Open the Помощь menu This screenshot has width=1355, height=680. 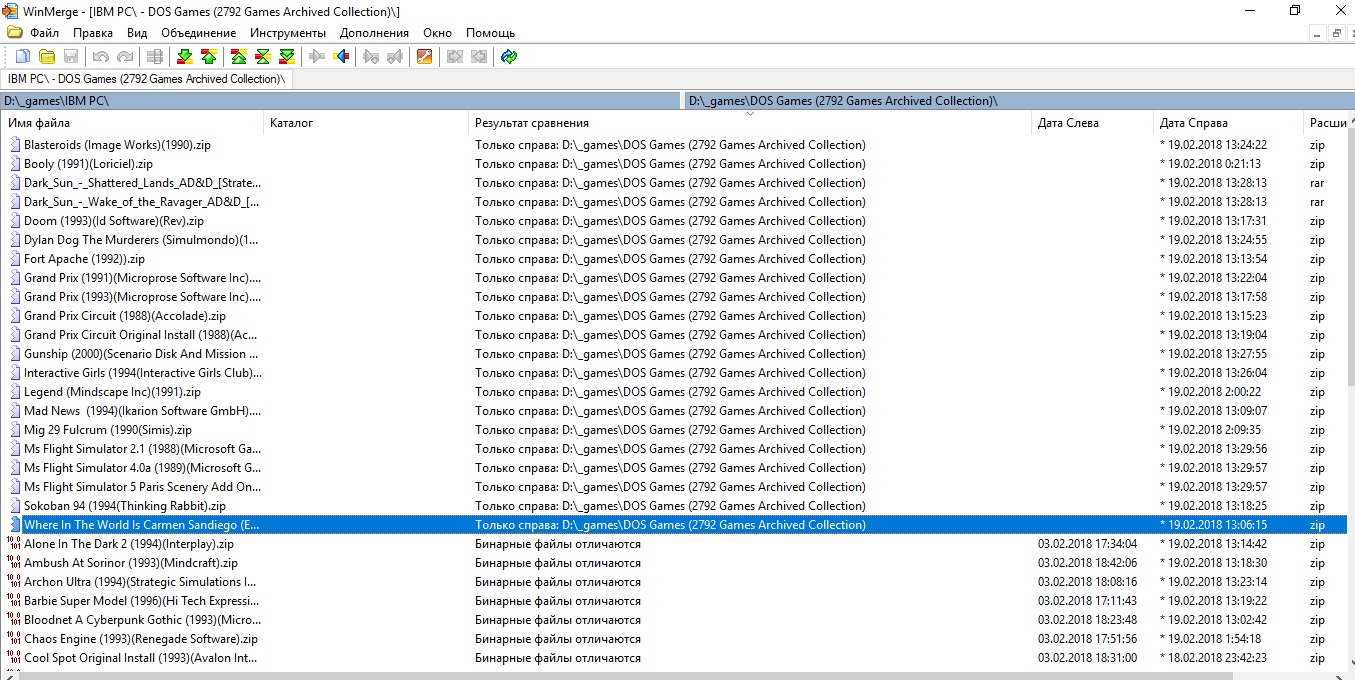490,33
